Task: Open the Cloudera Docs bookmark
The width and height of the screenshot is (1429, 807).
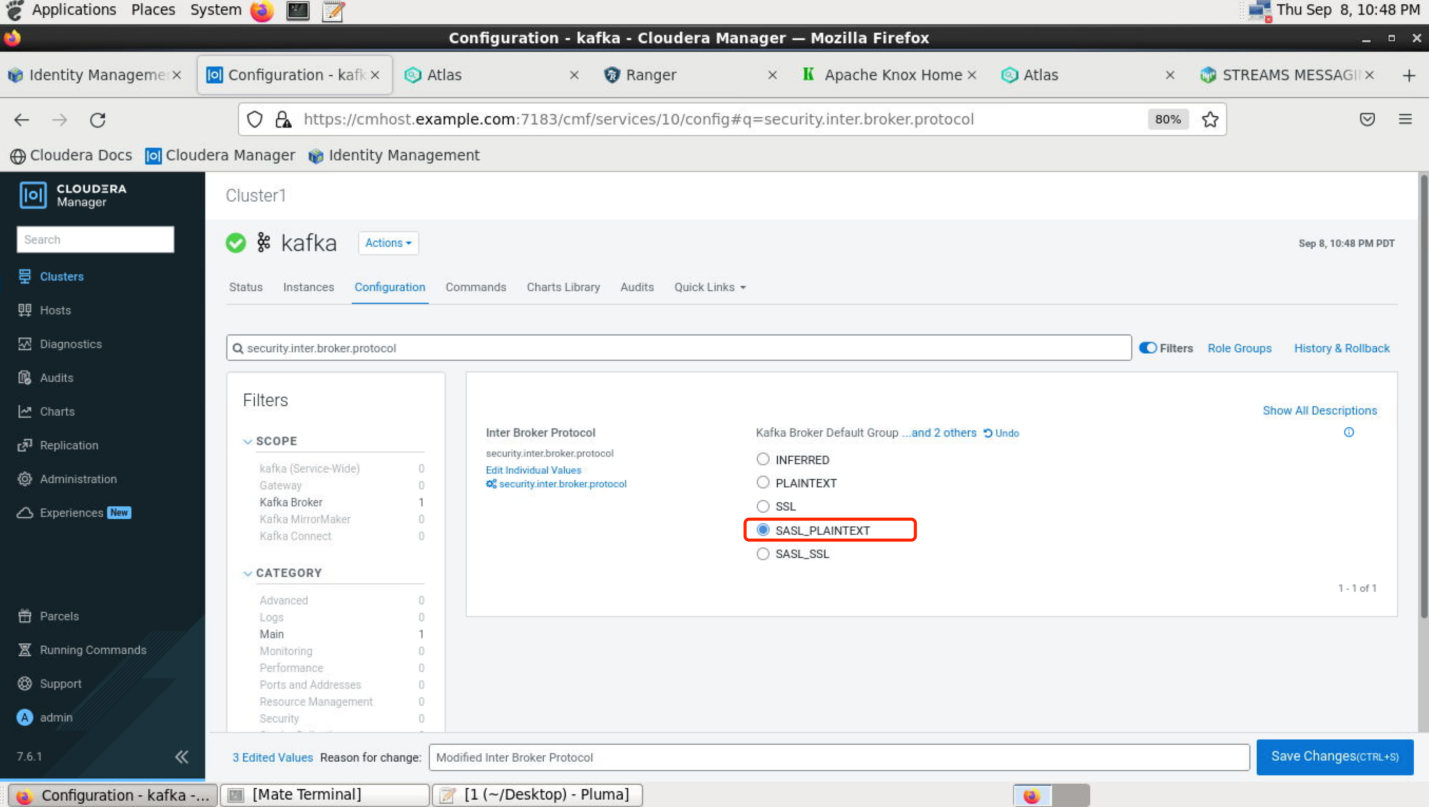Action: 71,156
